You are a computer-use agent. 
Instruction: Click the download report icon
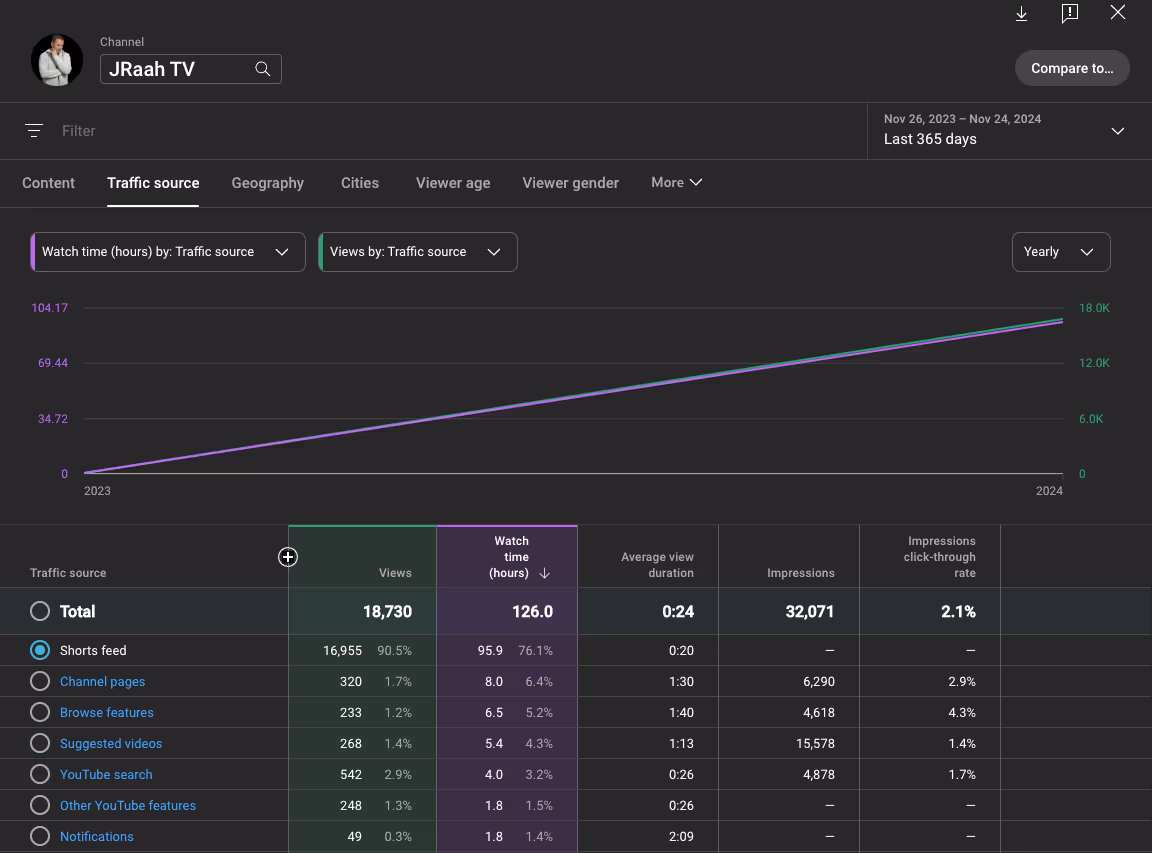(1021, 13)
